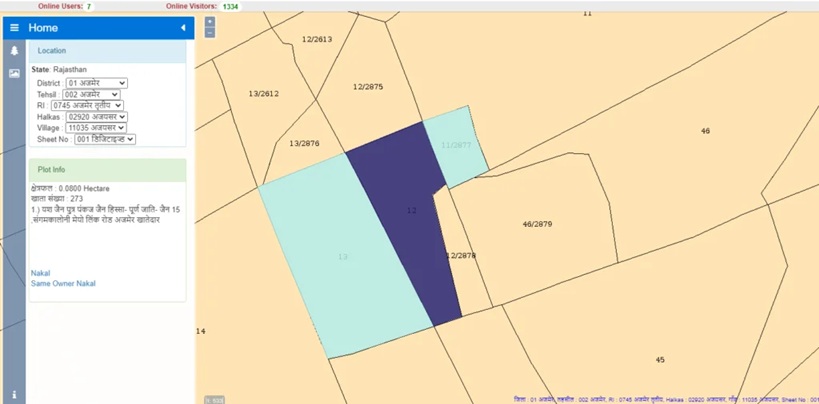Click the State Rajasthan label
The width and height of the screenshot is (819, 404).
click(59, 70)
